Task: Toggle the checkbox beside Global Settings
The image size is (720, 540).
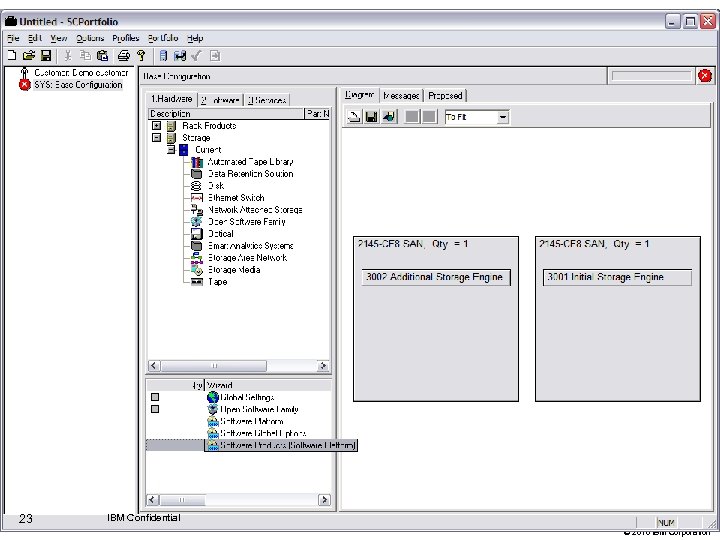Action: point(155,397)
